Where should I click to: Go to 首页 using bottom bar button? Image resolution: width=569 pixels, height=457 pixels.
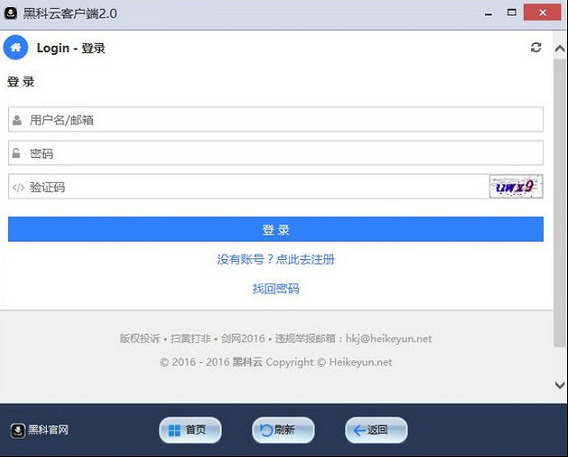(x=190, y=430)
